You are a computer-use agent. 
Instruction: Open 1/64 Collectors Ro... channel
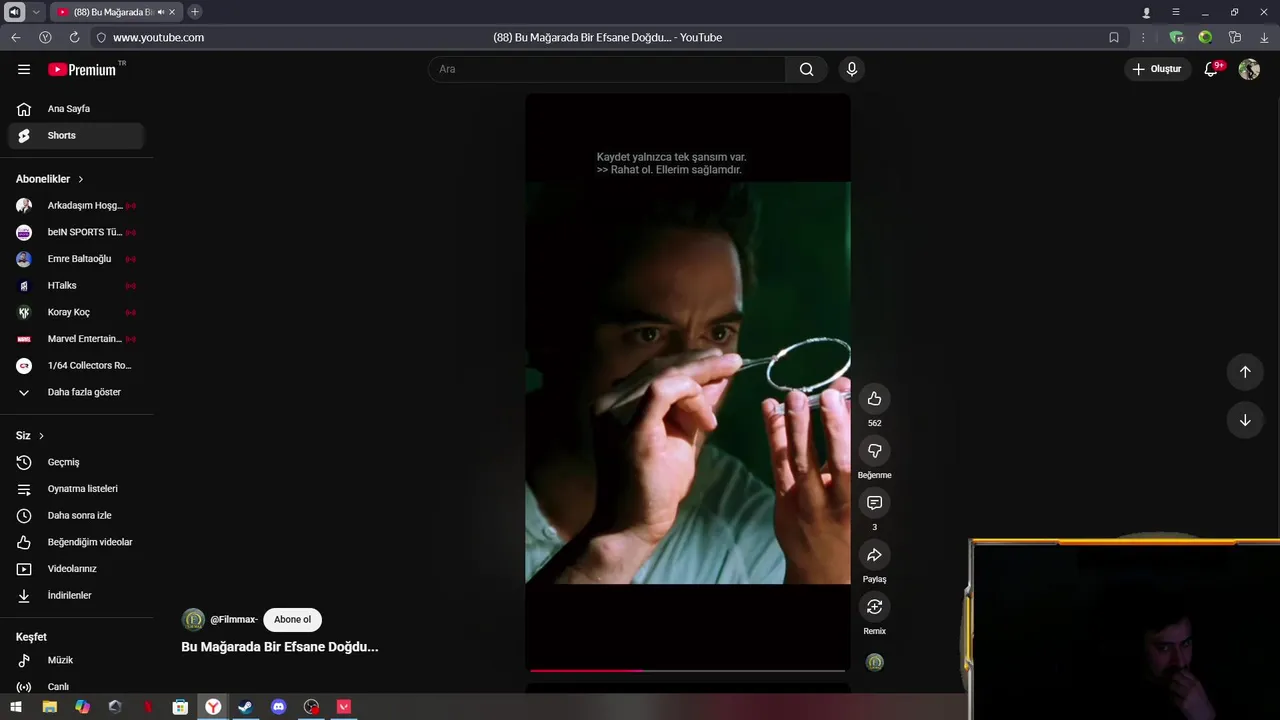[x=76, y=366]
